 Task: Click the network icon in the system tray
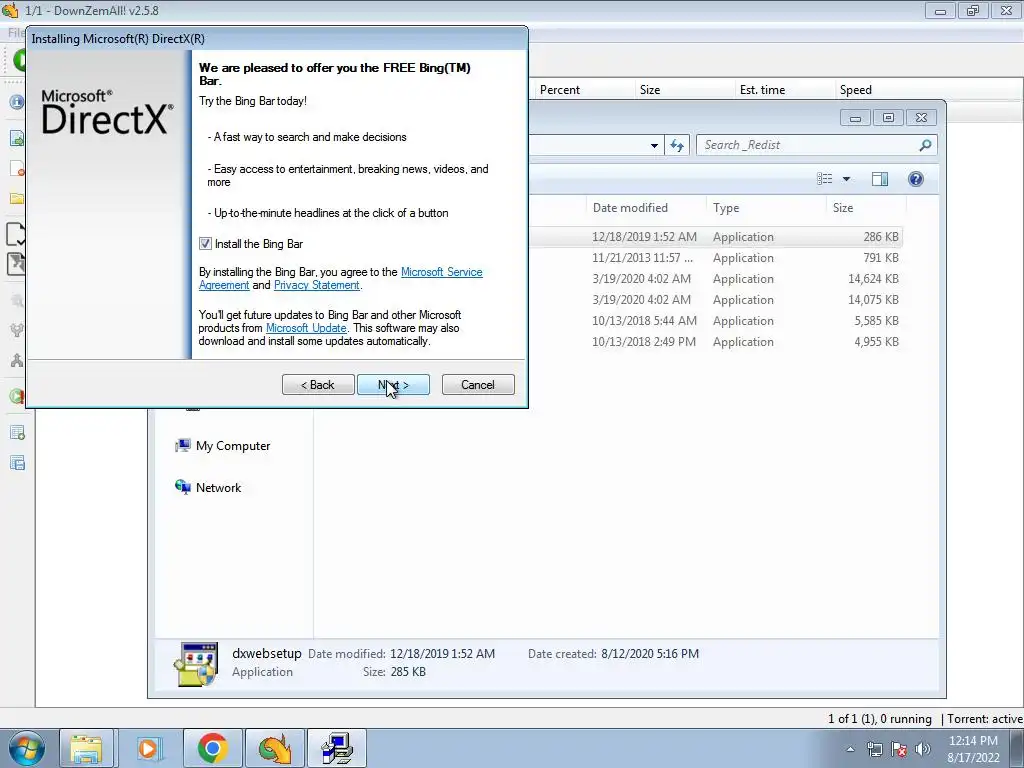coord(874,749)
